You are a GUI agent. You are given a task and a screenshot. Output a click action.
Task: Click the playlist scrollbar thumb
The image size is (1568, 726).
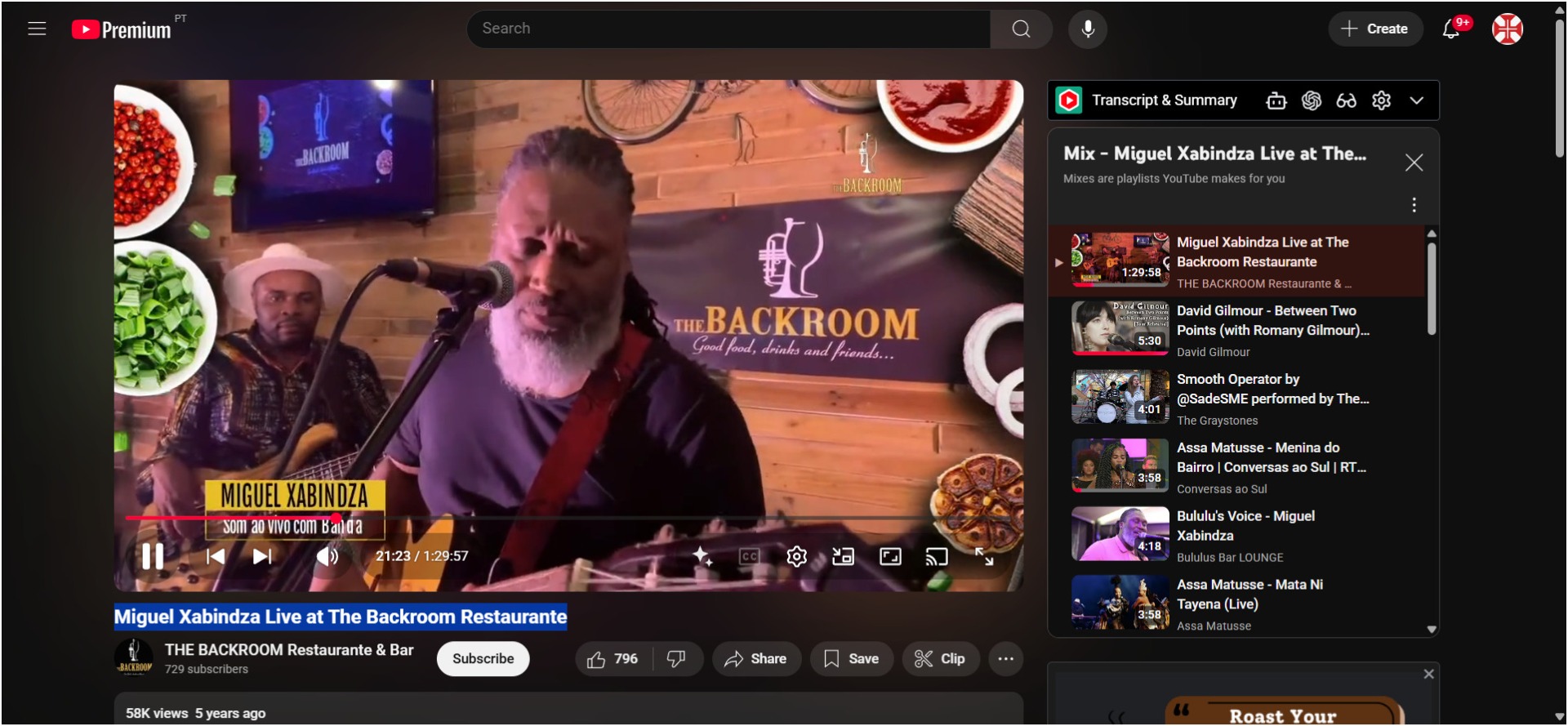(1431, 288)
